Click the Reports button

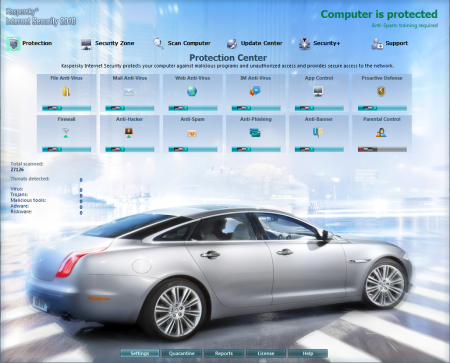click(x=224, y=353)
